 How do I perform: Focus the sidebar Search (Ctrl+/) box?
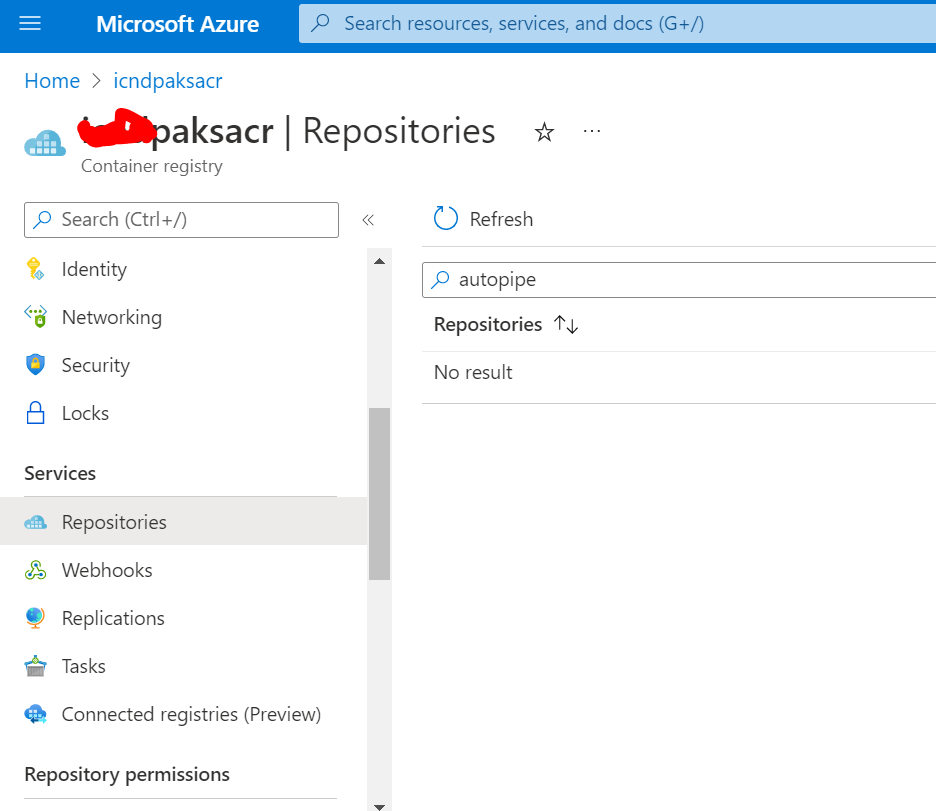[181, 220]
